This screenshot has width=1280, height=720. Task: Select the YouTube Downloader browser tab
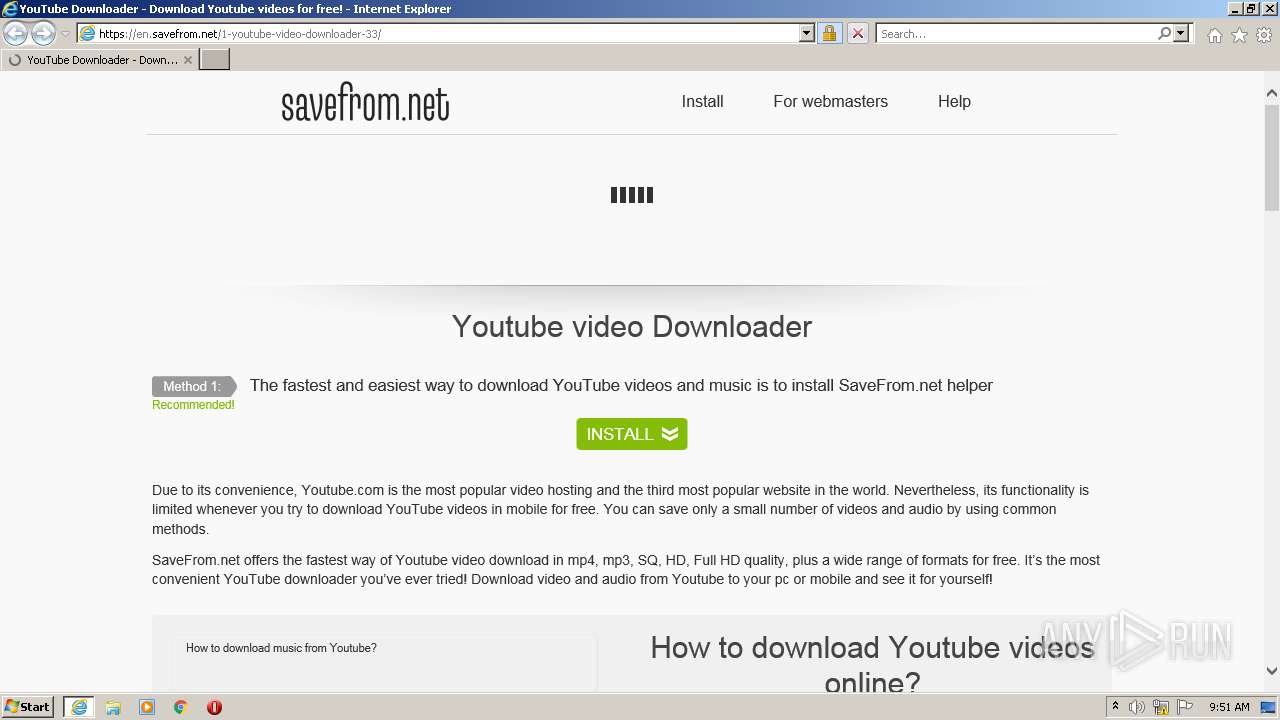pos(98,60)
